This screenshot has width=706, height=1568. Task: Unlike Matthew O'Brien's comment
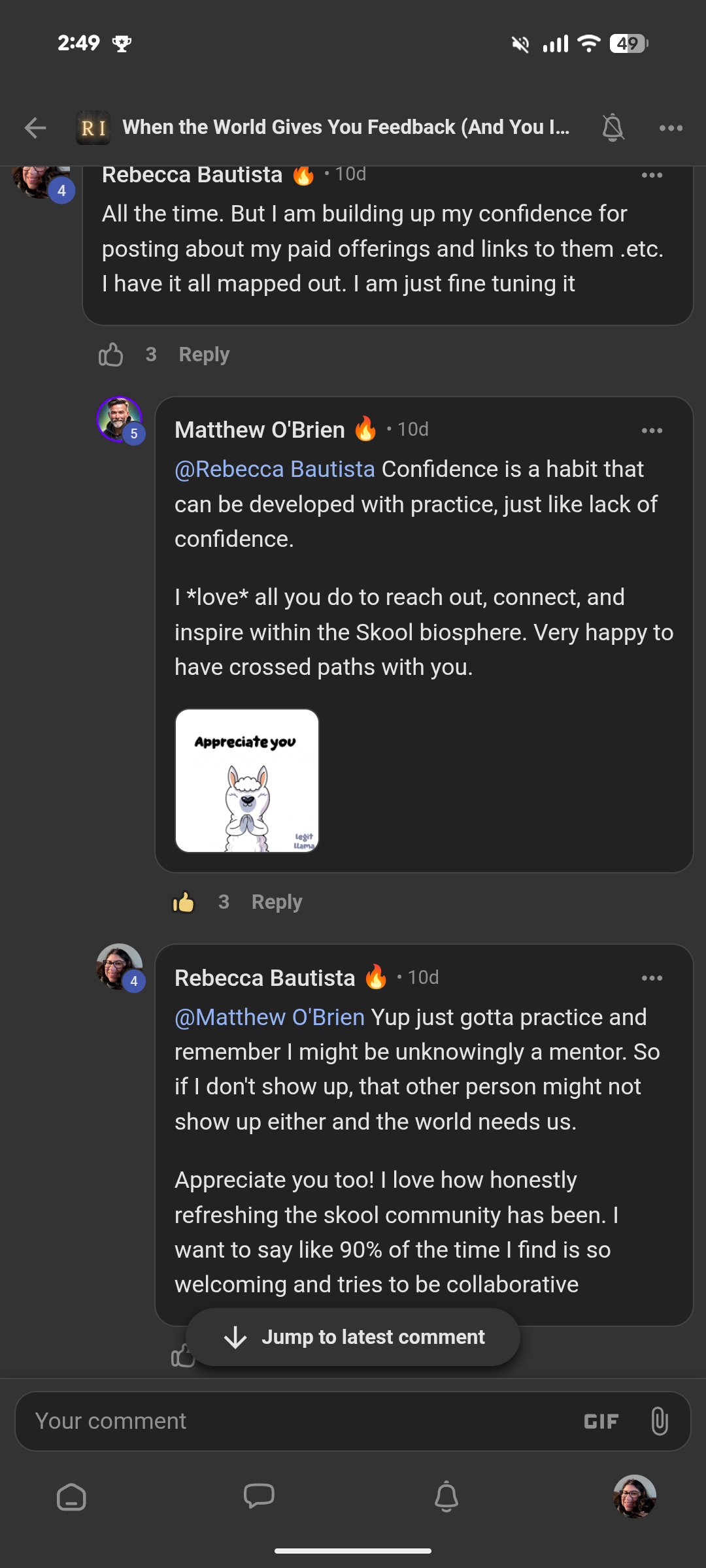[184, 902]
